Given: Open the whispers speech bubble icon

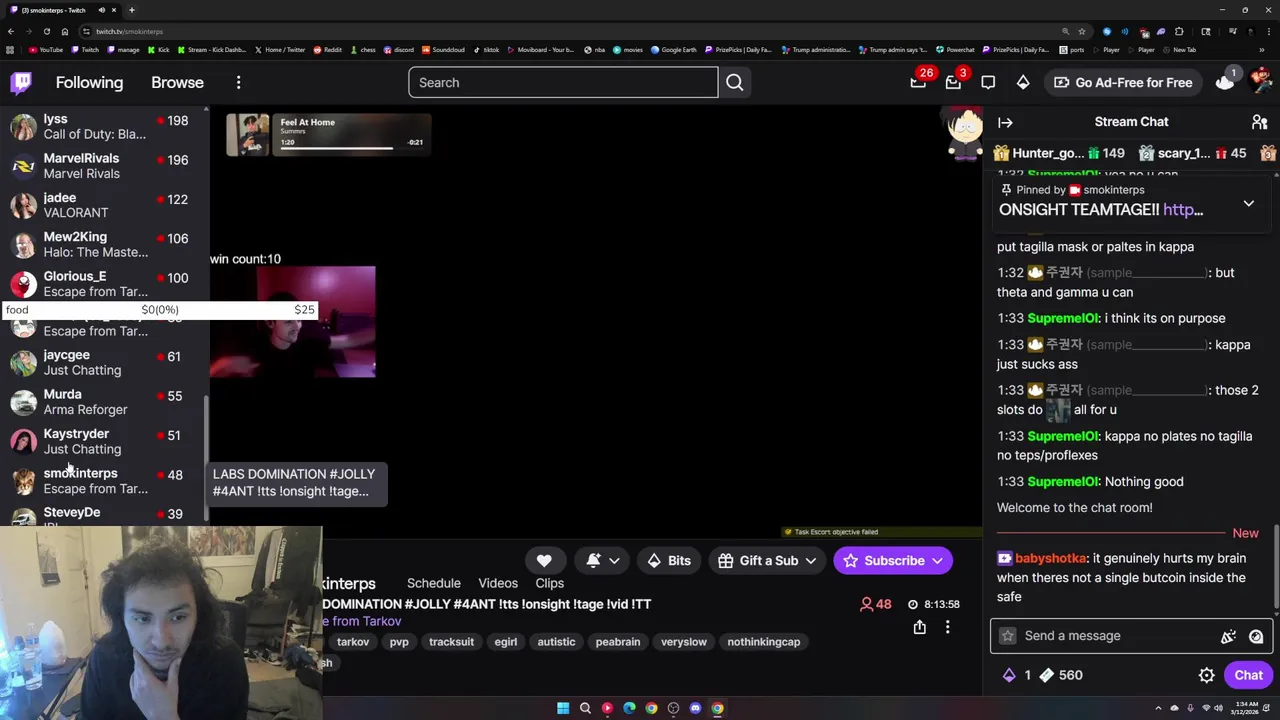Looking at the screenshot, I should [988, 82].
